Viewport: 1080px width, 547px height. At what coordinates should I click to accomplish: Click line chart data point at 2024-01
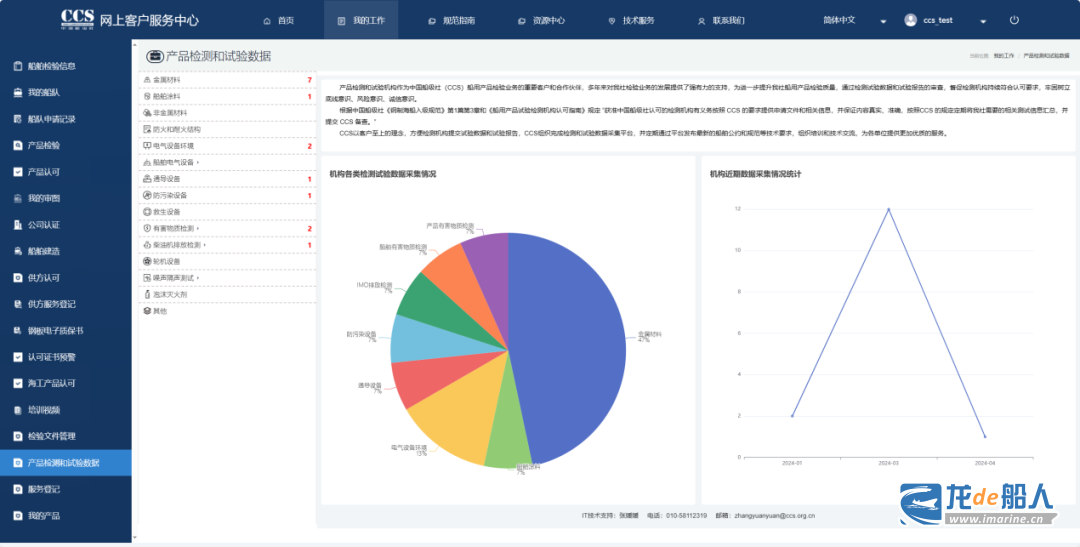tap(792, 415)
